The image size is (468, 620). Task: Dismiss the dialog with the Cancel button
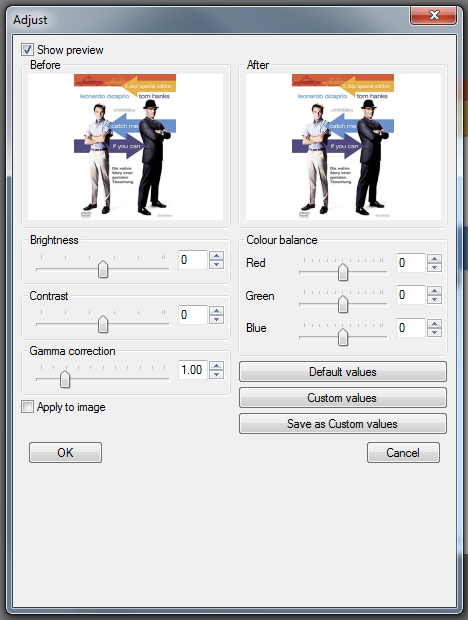click(x=403, y=452)
